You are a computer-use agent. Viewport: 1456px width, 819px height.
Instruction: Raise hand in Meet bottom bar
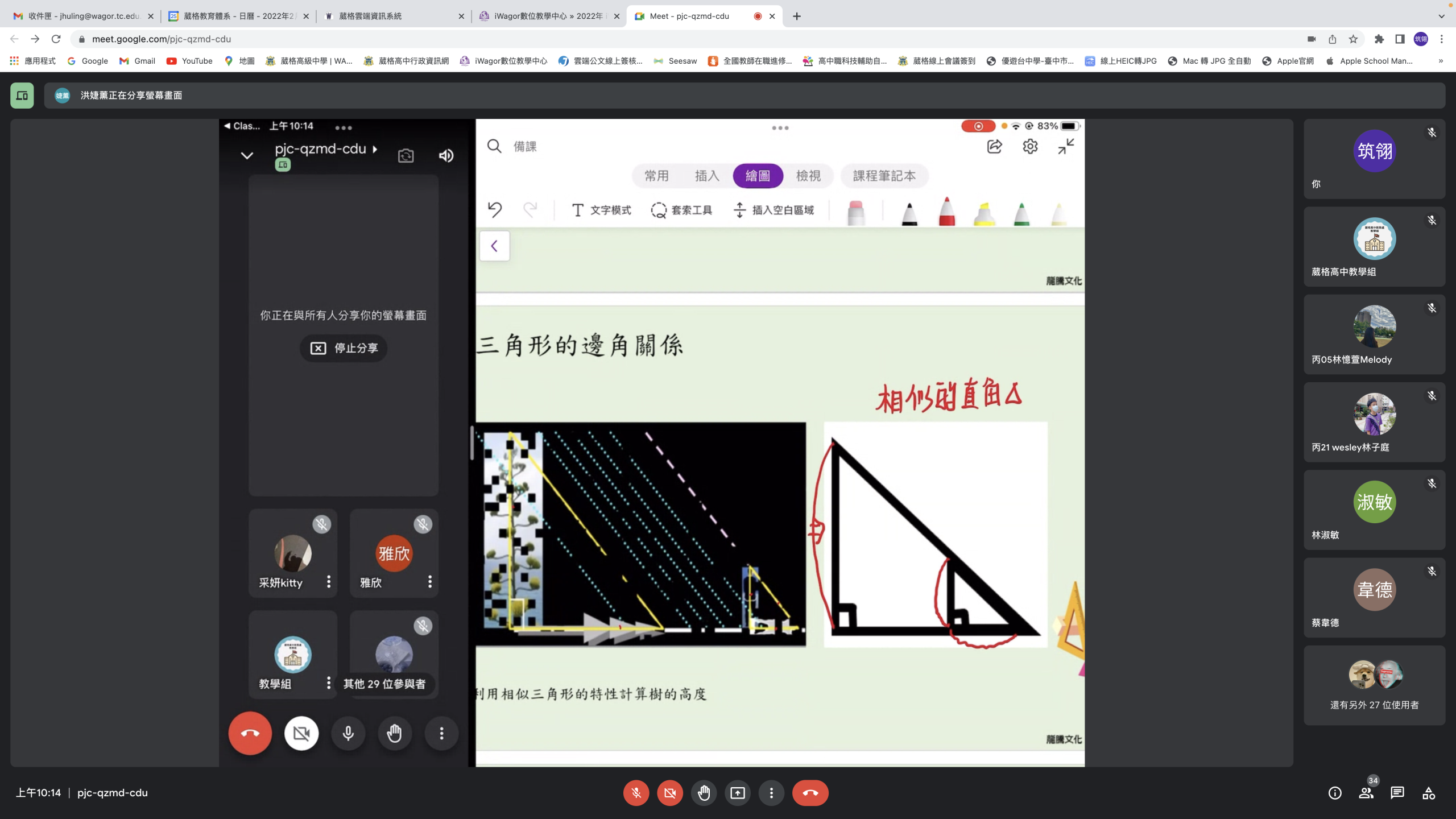[704, 793]
